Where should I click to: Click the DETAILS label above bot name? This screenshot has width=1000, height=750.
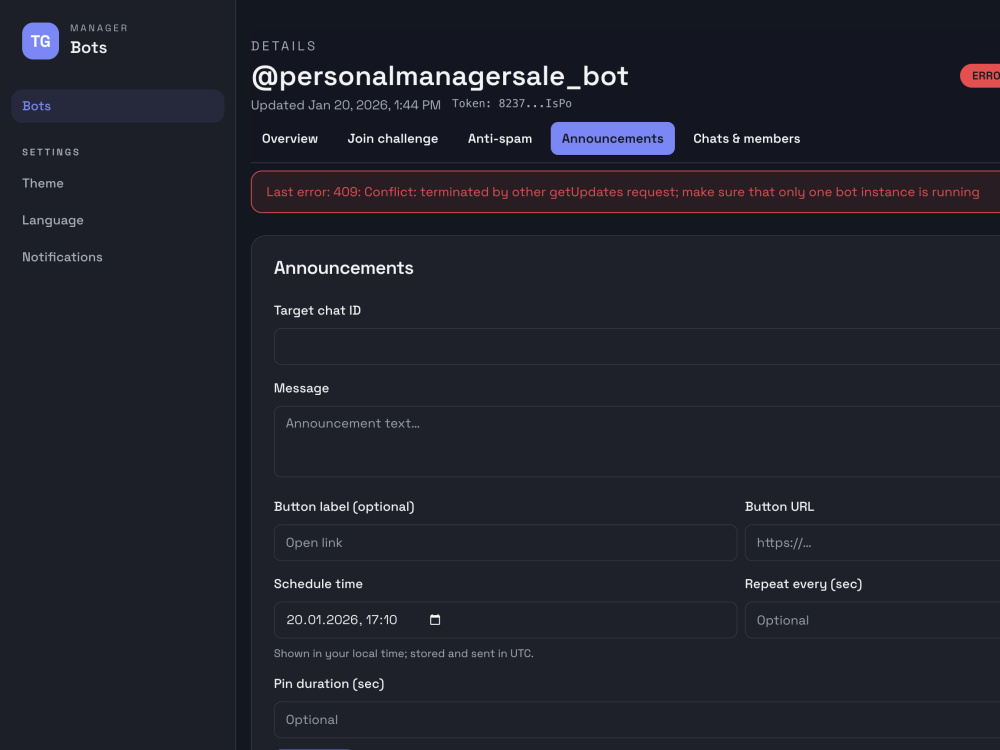point(284,46)
